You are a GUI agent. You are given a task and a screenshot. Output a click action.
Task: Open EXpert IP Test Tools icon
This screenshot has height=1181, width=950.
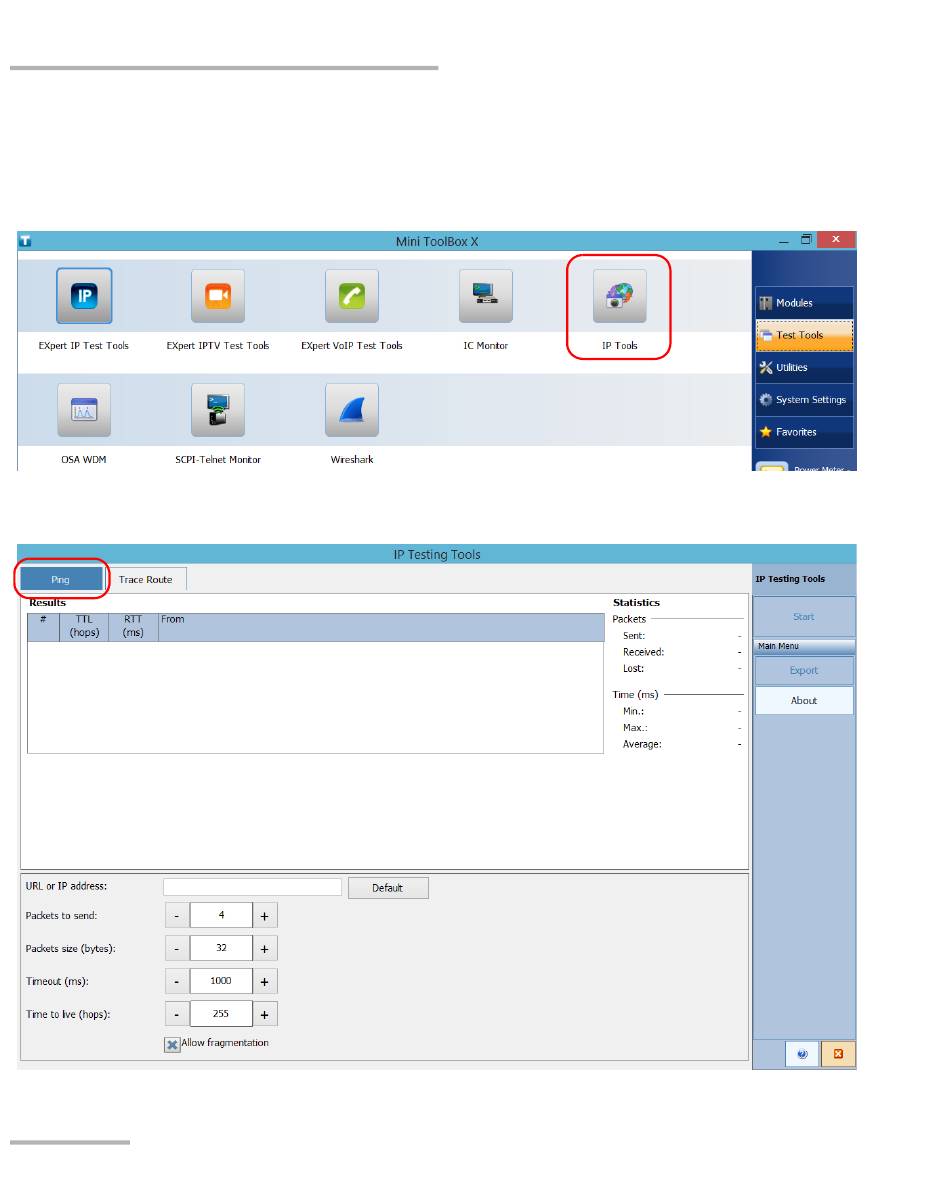point(84,295)
